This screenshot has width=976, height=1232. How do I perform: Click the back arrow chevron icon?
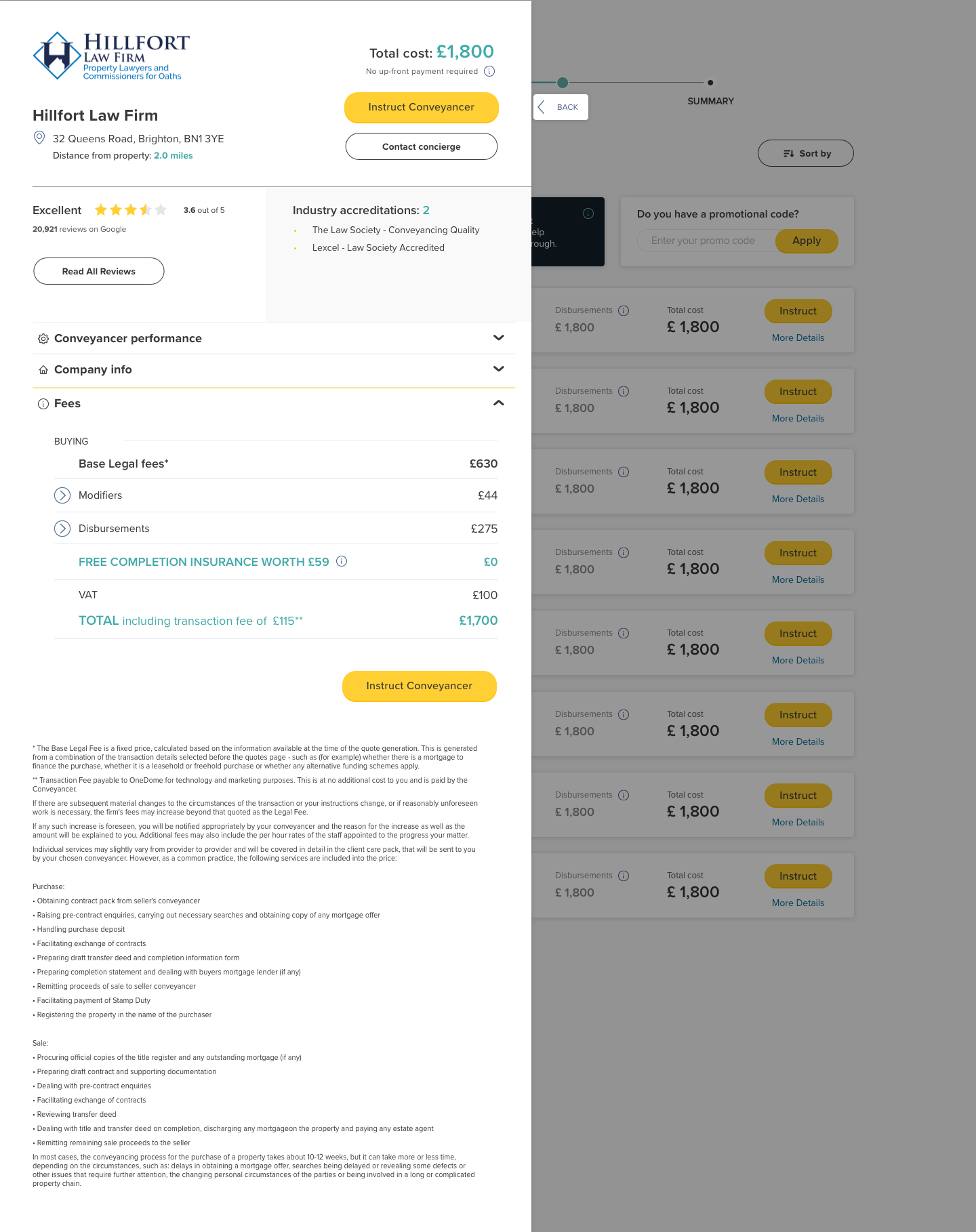(541, 107)
